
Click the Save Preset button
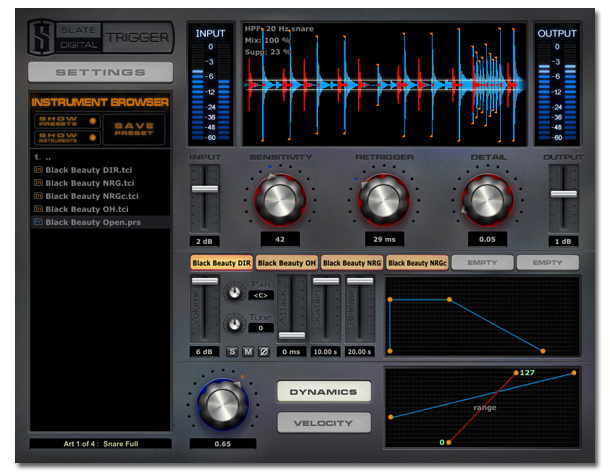click(x=134, y=129)
